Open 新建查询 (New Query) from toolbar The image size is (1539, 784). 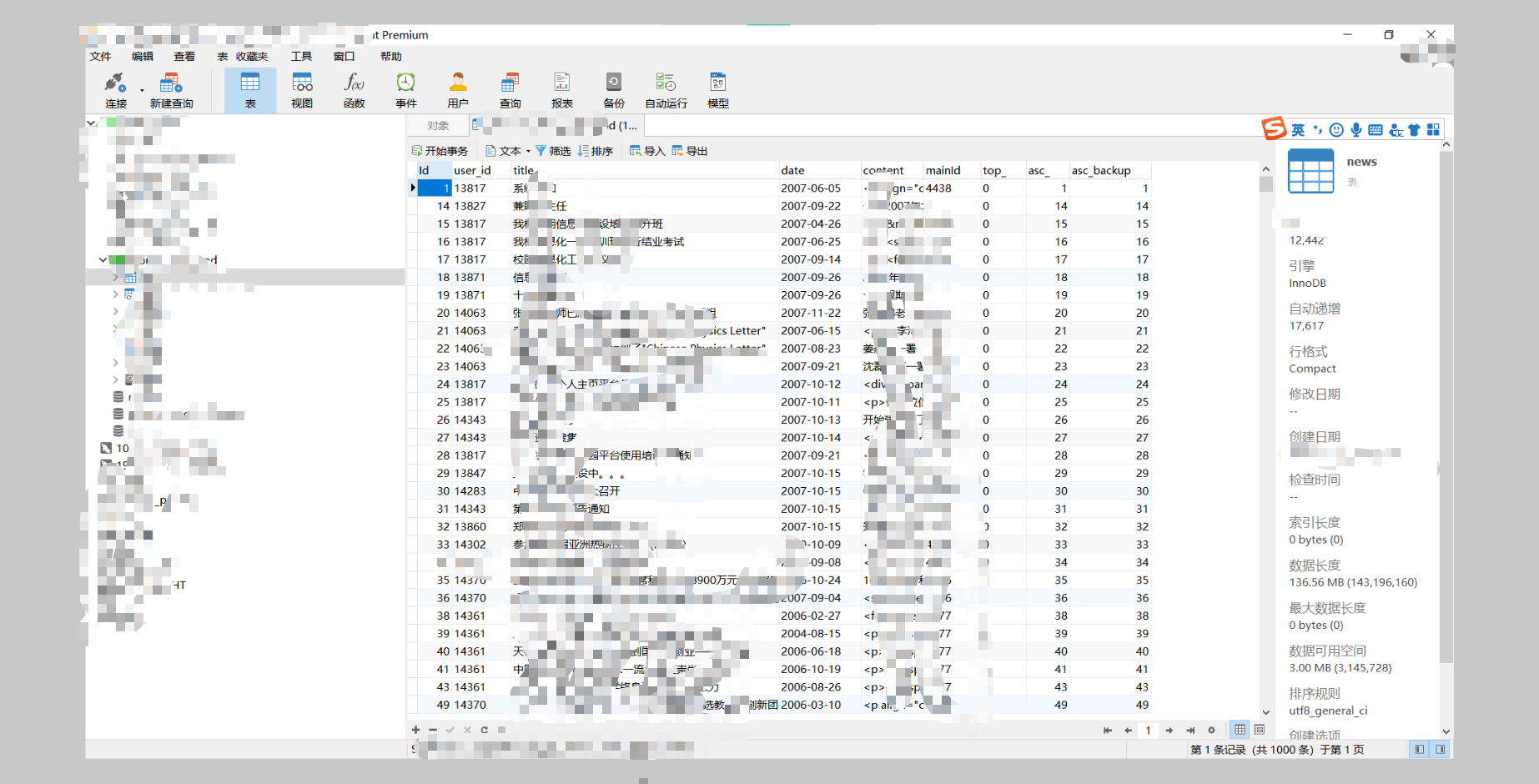[x=171, y=90]
